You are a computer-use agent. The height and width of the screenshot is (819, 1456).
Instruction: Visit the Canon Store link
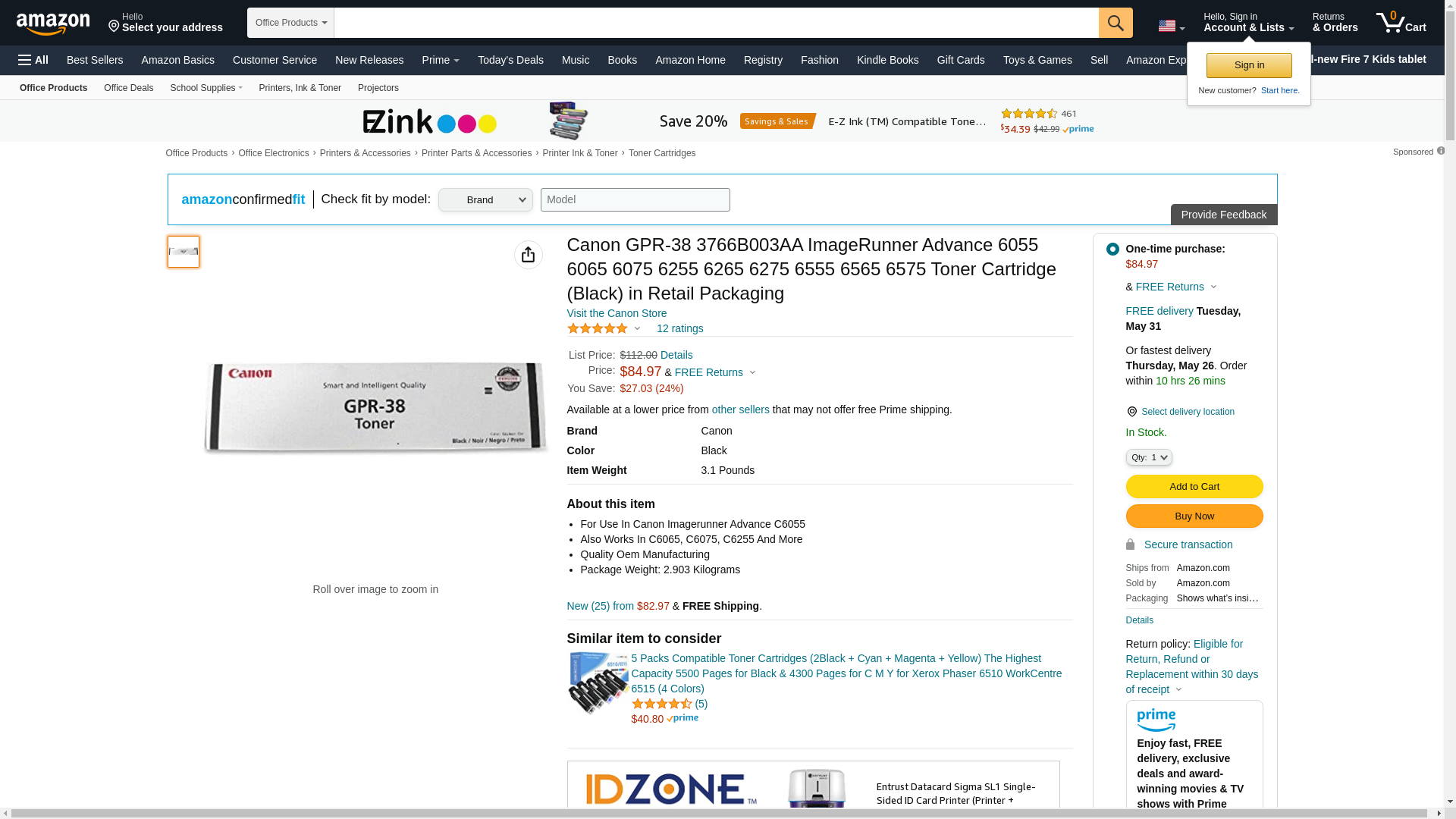617,313
